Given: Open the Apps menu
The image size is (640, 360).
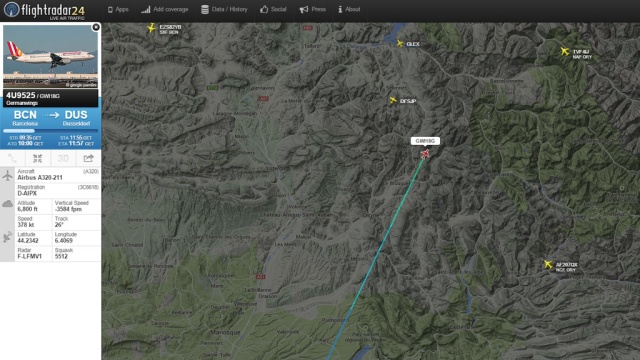Looking at the screenshot, I should (x=118, y=9).
